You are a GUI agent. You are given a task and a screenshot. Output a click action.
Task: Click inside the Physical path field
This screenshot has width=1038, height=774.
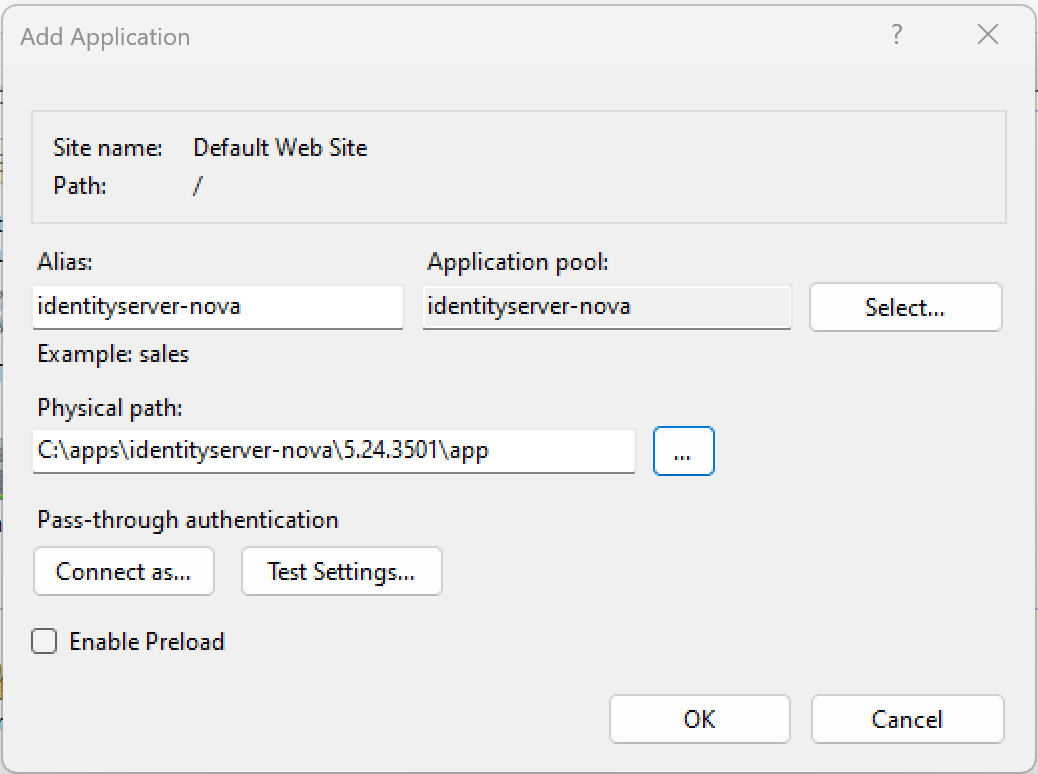tap(334, 451)
